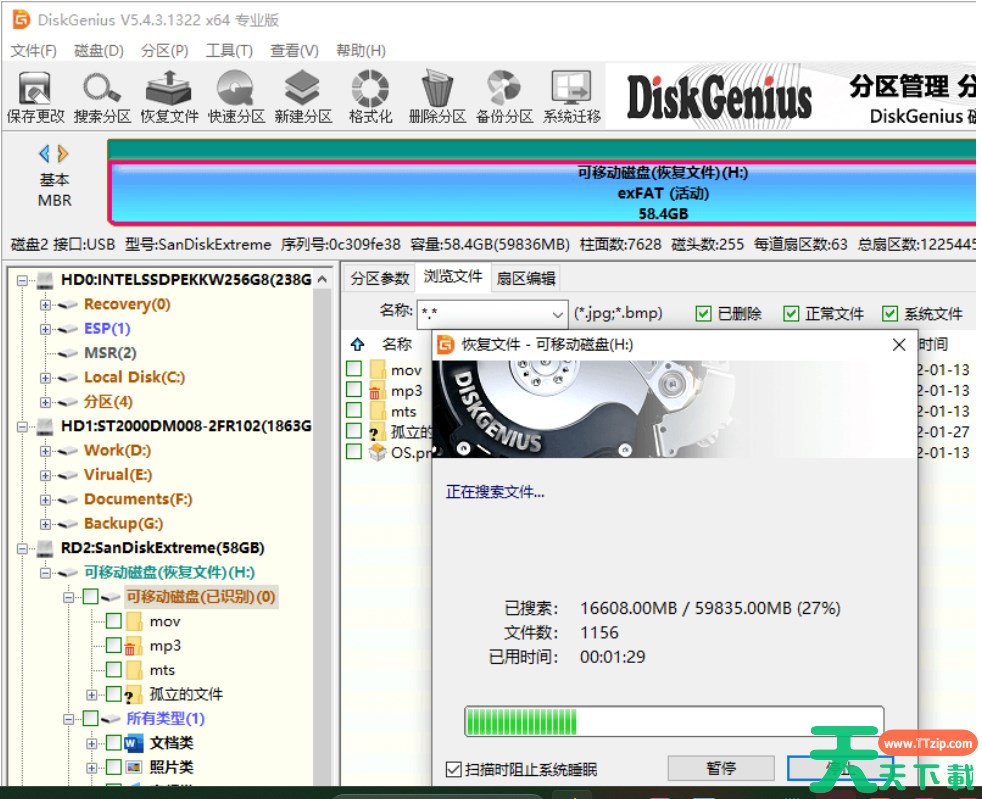Screen dimensions: 982x799
Task: Expand the Local Disk(C:) tree node
Action: click(45, 378)
